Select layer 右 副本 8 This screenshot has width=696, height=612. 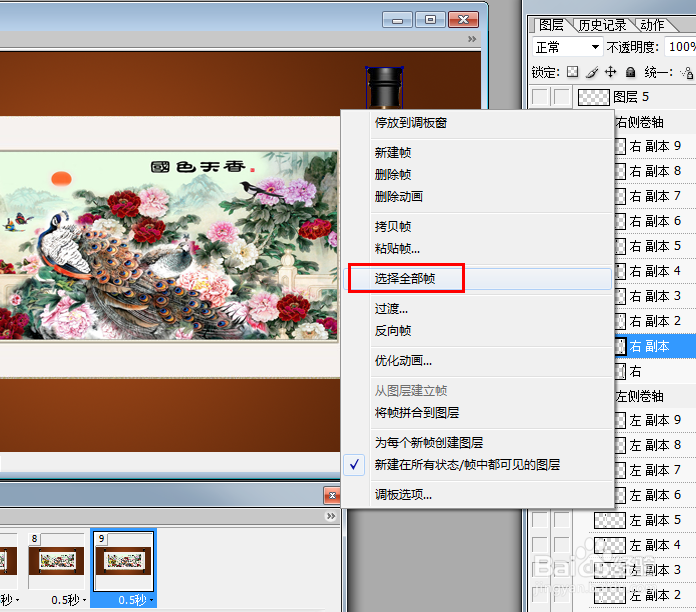click(655, 171)
